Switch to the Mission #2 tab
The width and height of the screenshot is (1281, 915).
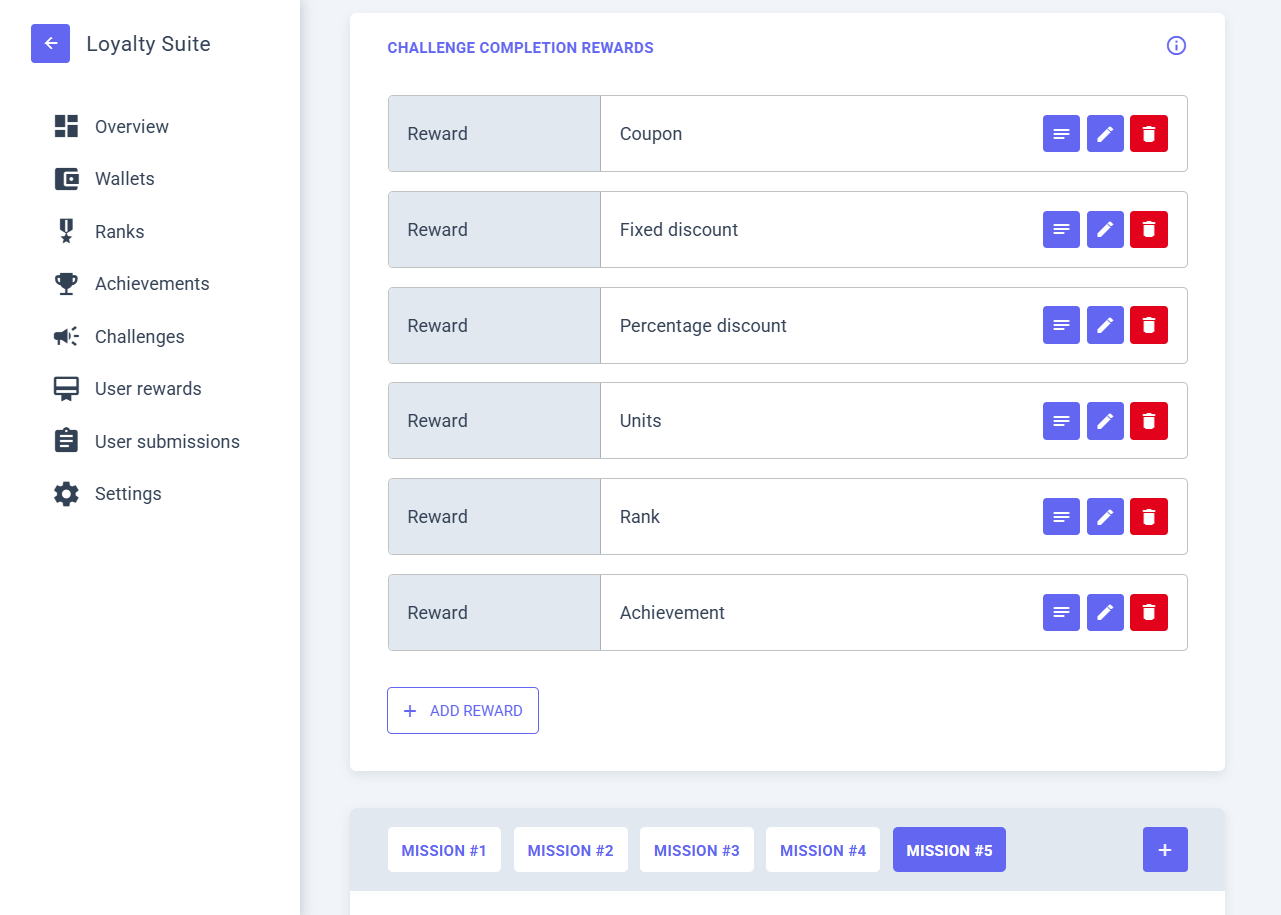(571, 850)
